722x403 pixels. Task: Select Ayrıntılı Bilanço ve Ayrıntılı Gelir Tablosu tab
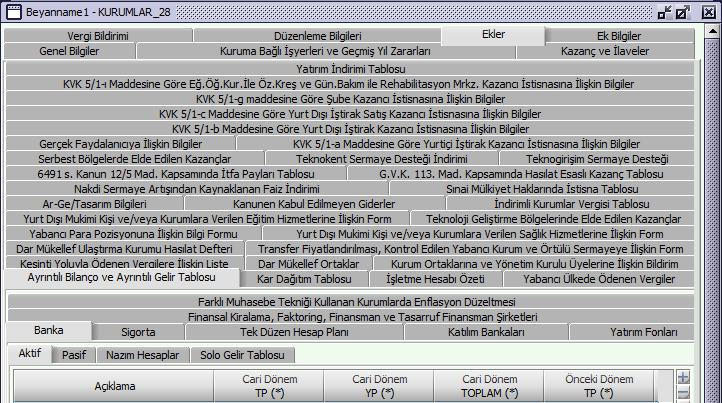point(122,278)
